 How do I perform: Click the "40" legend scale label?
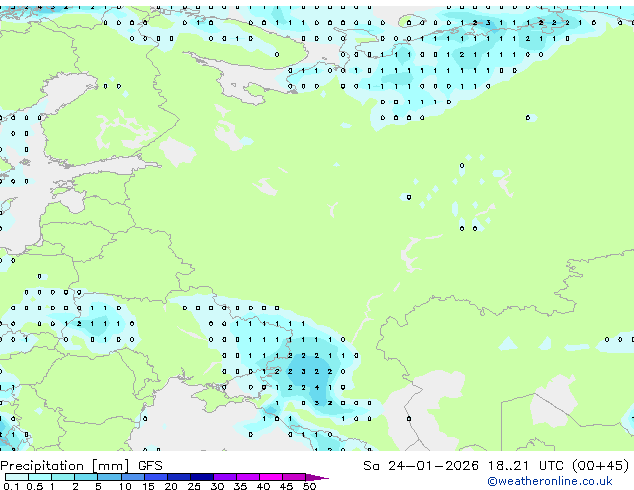(263, 486)
